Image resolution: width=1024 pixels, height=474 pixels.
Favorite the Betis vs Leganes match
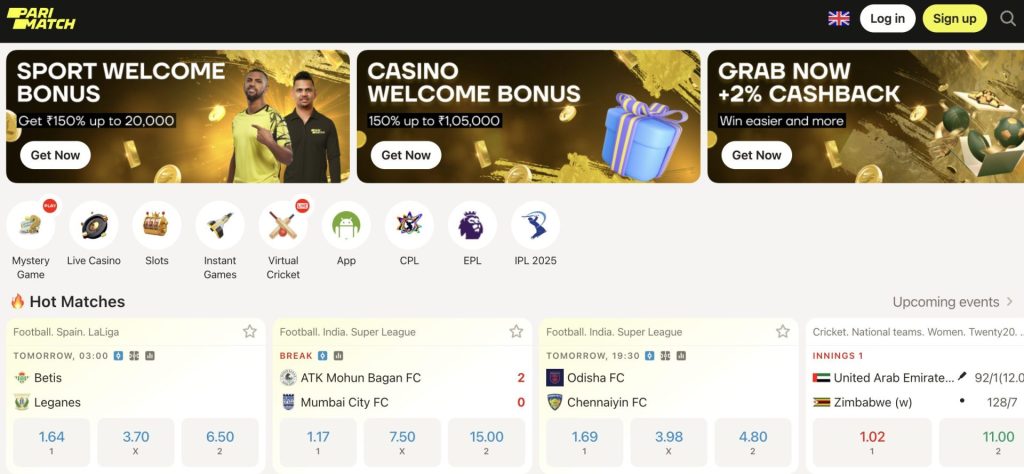click(249, 332)
